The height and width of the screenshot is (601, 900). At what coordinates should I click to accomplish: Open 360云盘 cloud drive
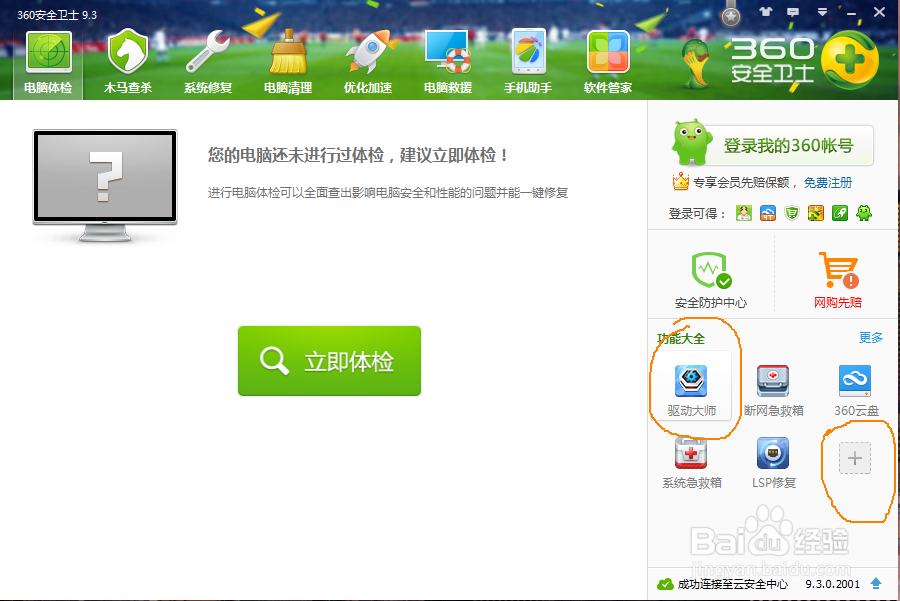click(x=856, y=390)
